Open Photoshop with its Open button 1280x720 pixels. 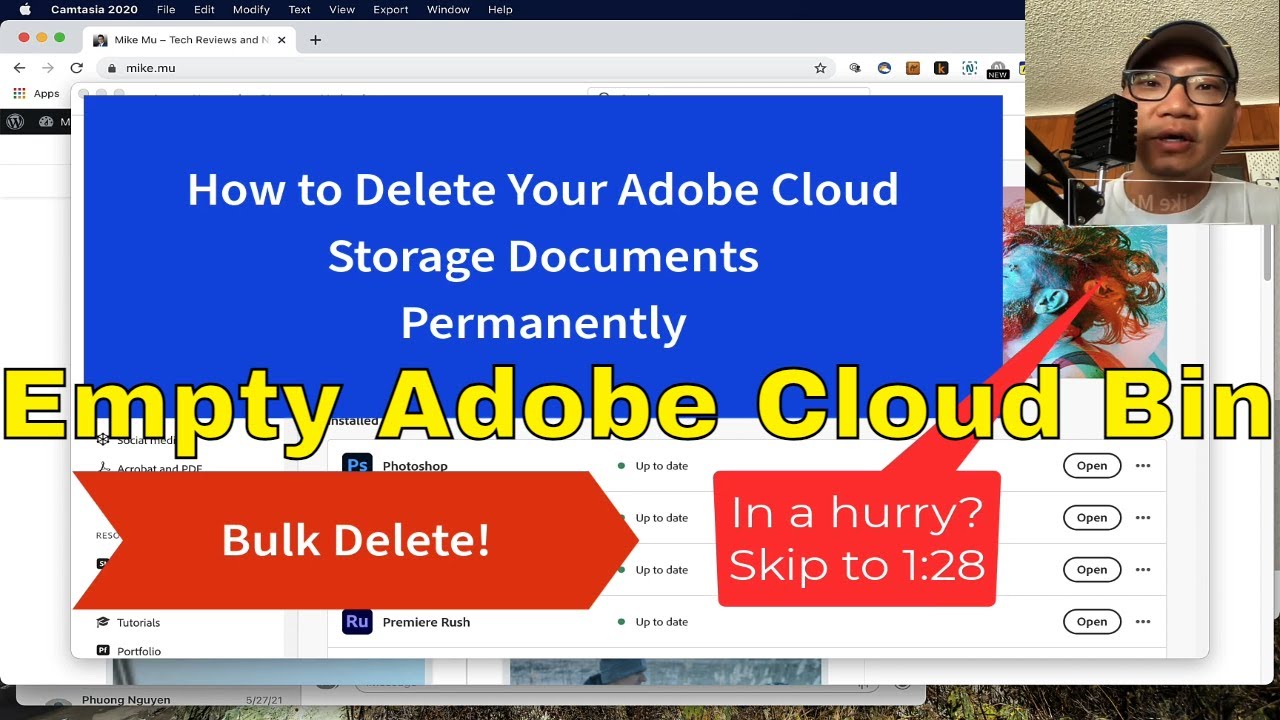coord(1092,466)
